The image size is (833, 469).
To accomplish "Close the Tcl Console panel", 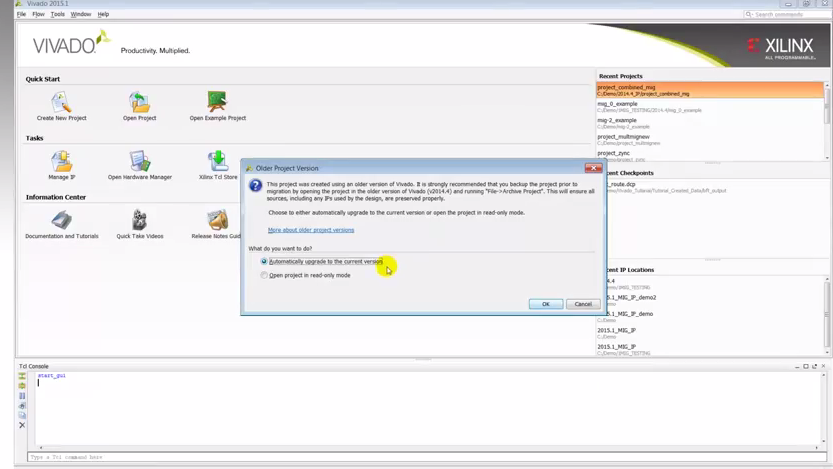I will pyautogui.click(x=823, y=366).
